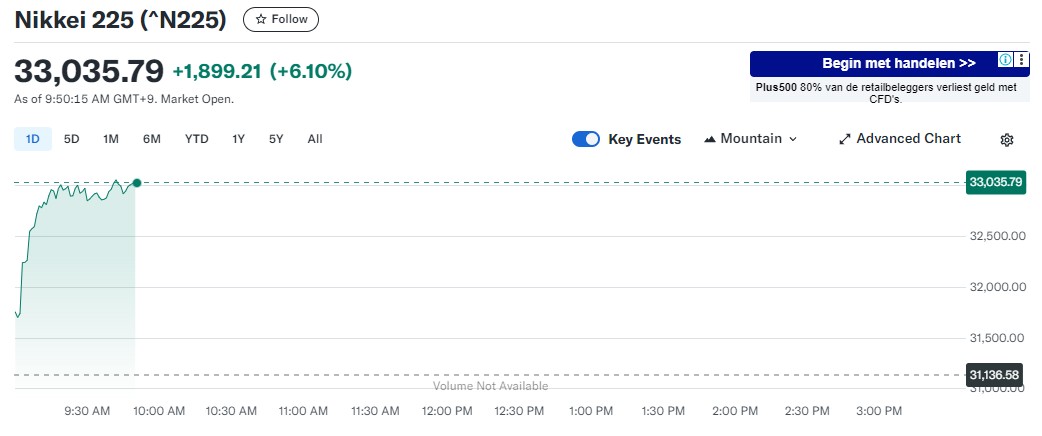Click the star icon in Follow
The height and width of the screenshot is (436, 1042).
(x=261, y=19)
